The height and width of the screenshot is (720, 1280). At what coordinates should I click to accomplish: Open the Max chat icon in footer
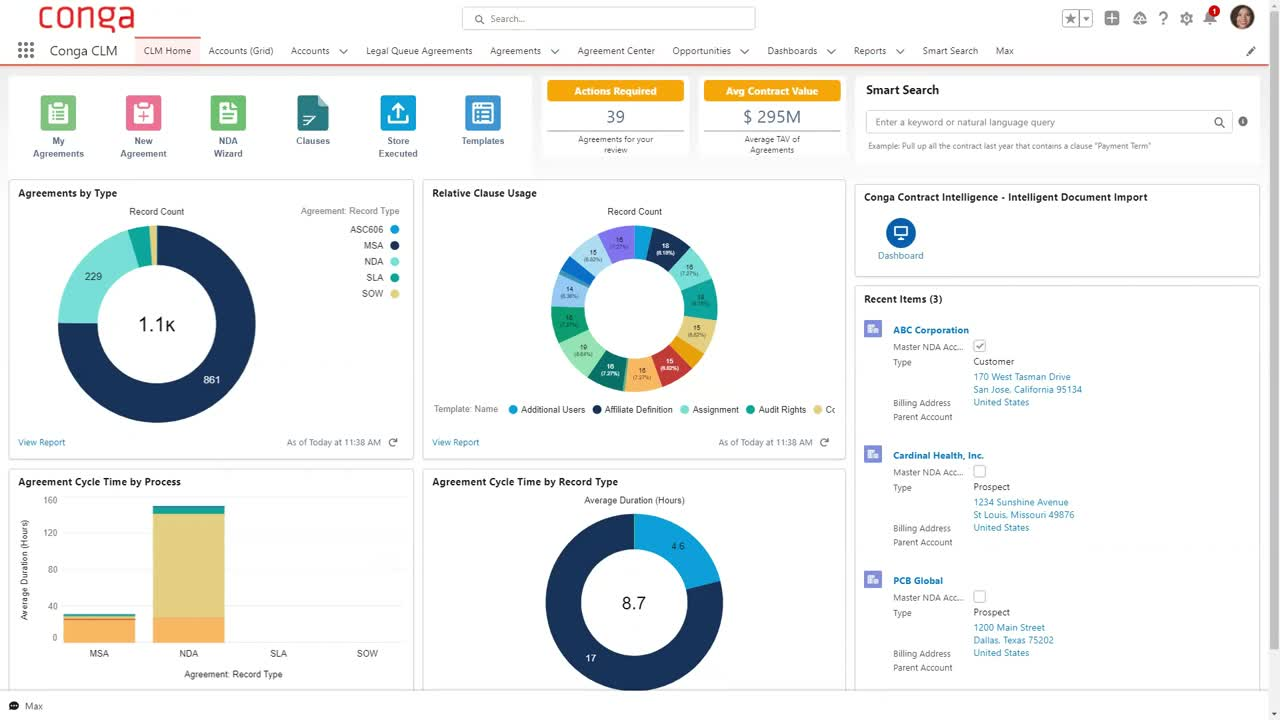point(14,706)
